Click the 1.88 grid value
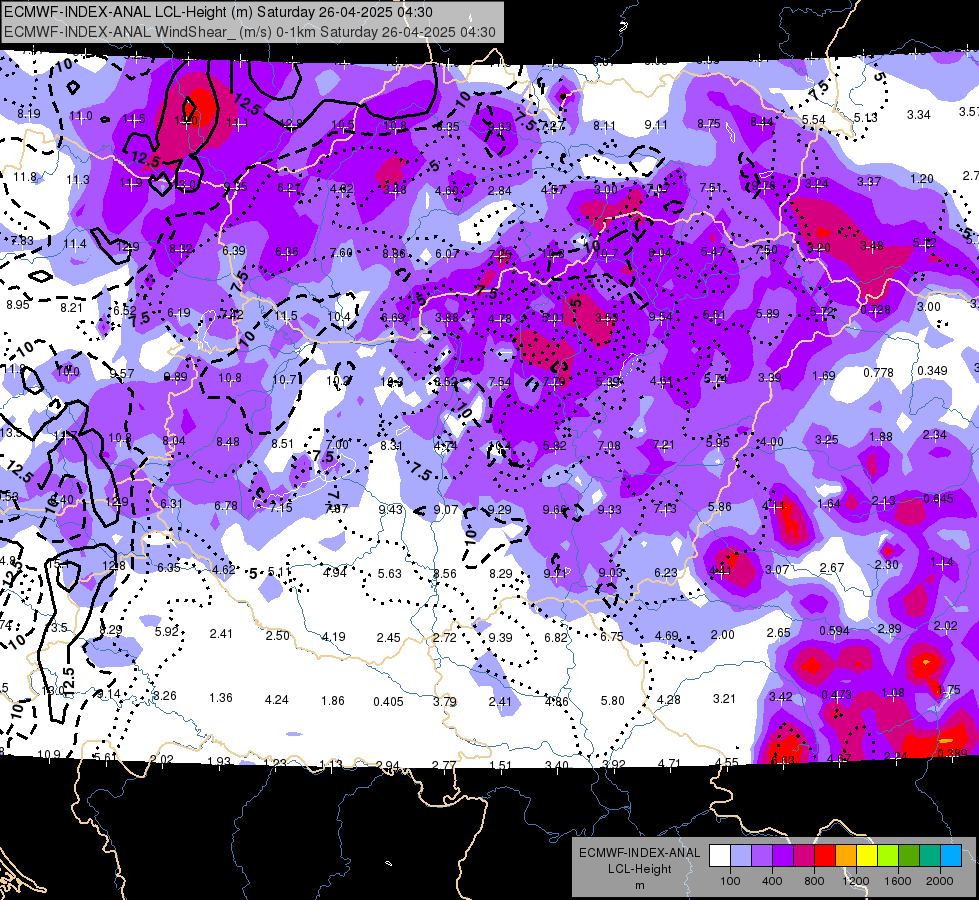This screenshot has width=979, height=900. [x=881, y=437]
